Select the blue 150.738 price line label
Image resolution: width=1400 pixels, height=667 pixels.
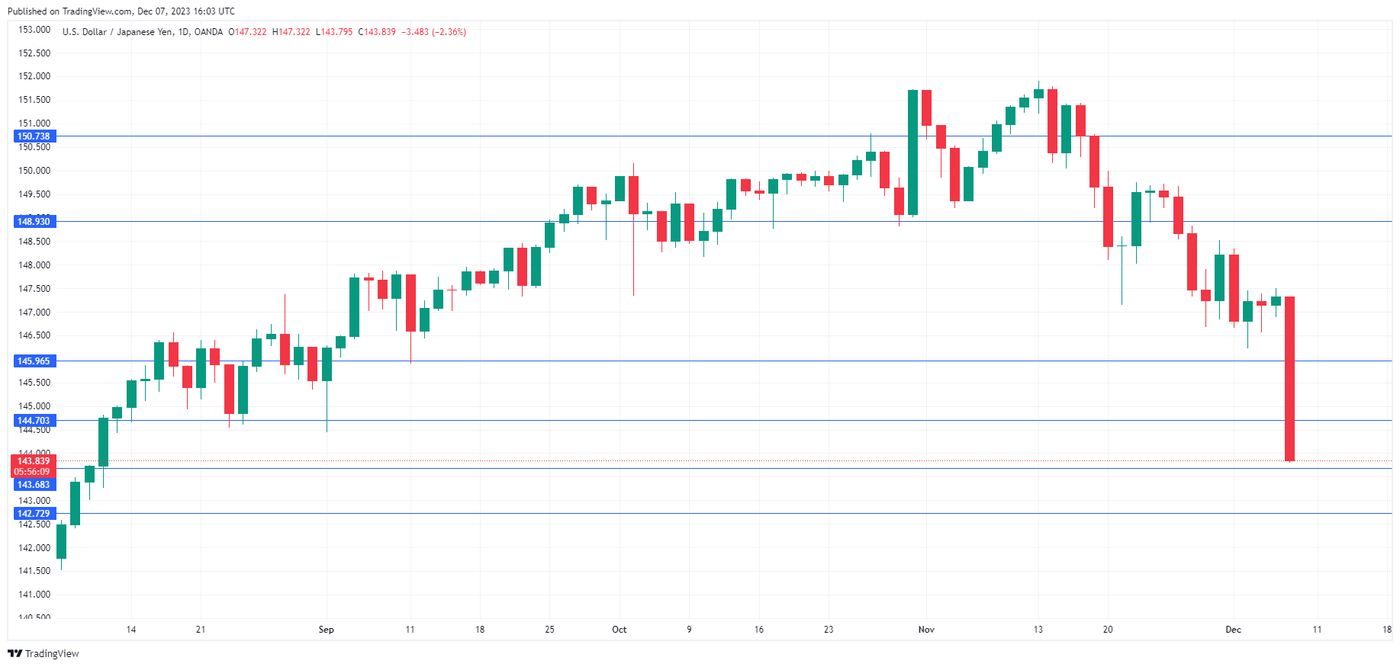(34, 136)
